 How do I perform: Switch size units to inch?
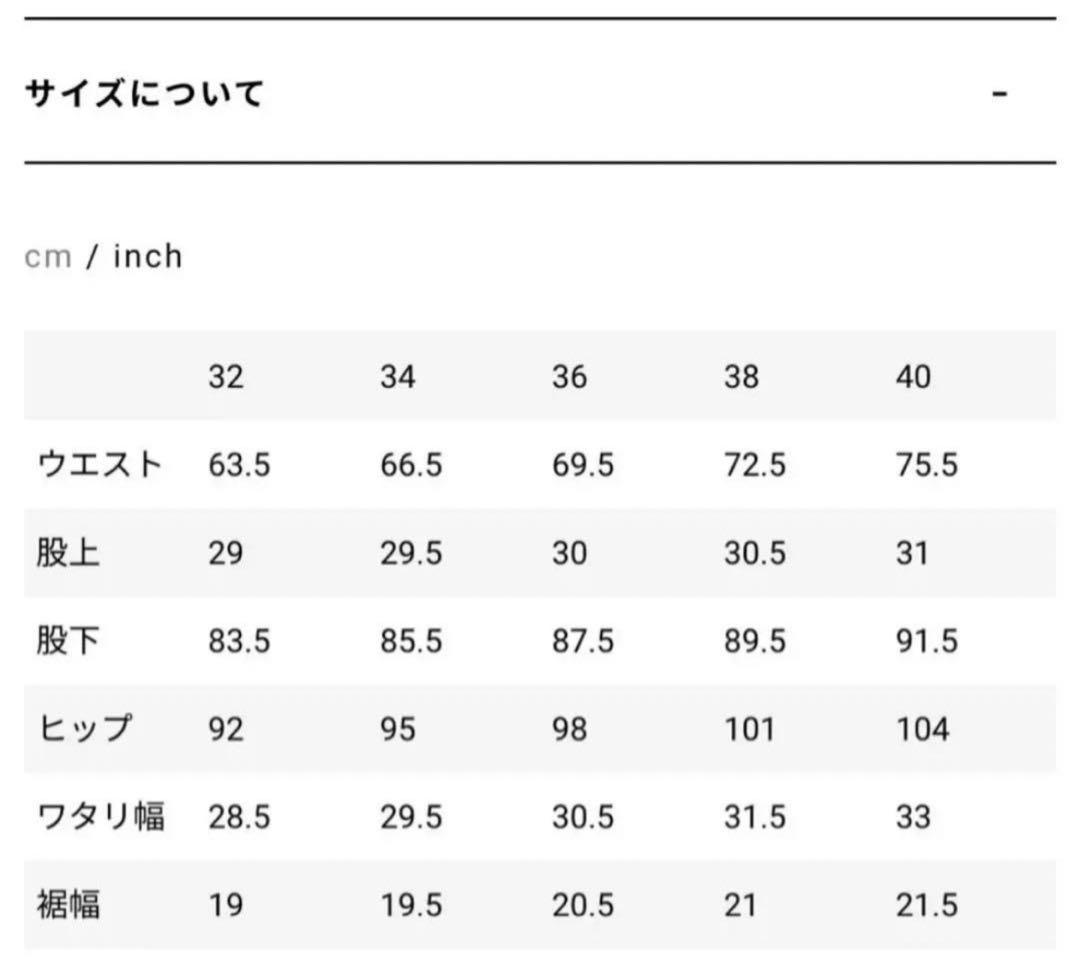coord(148,256)
